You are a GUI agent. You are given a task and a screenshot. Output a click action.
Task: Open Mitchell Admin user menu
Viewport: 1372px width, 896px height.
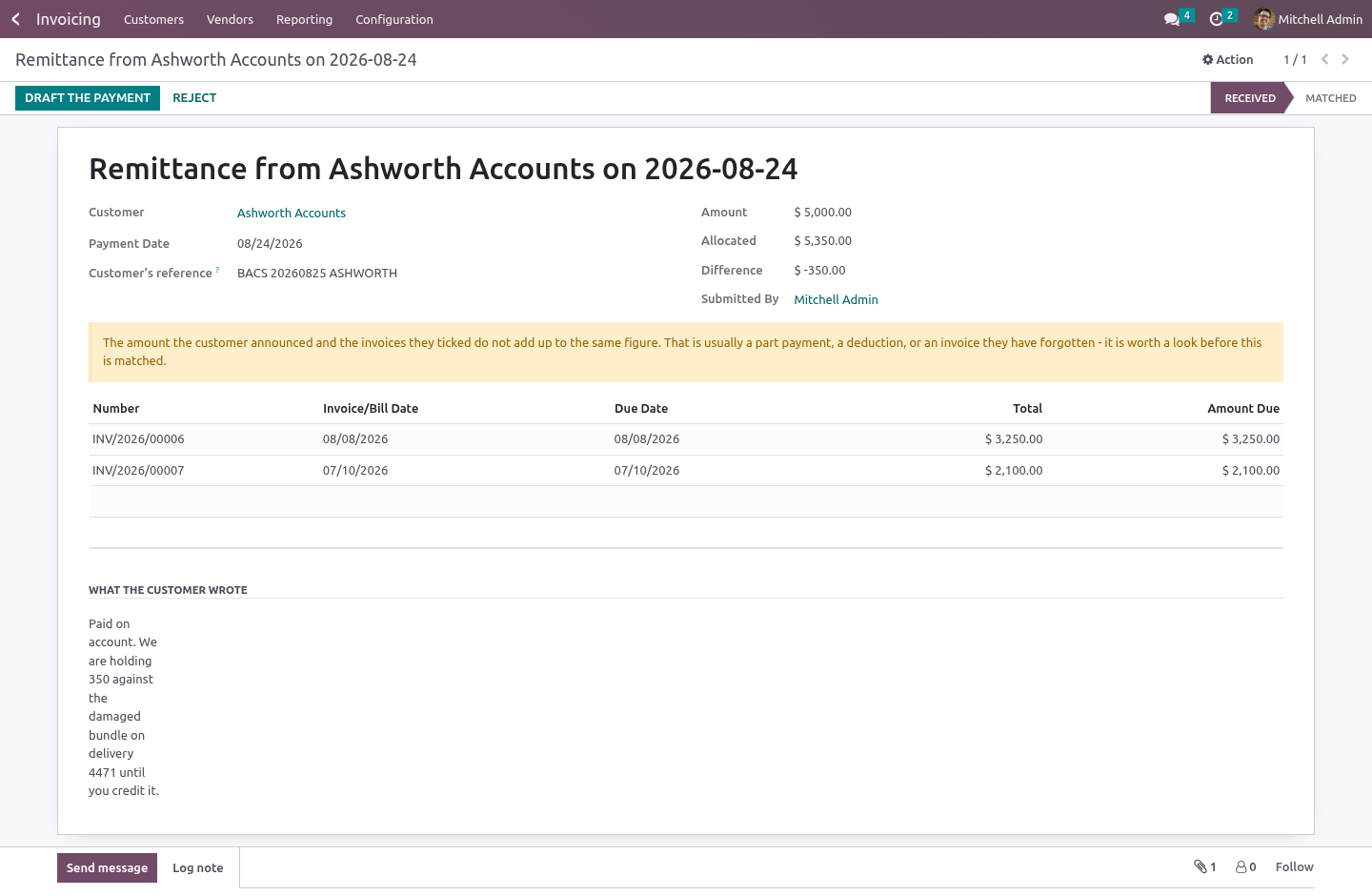(1308, 19)
